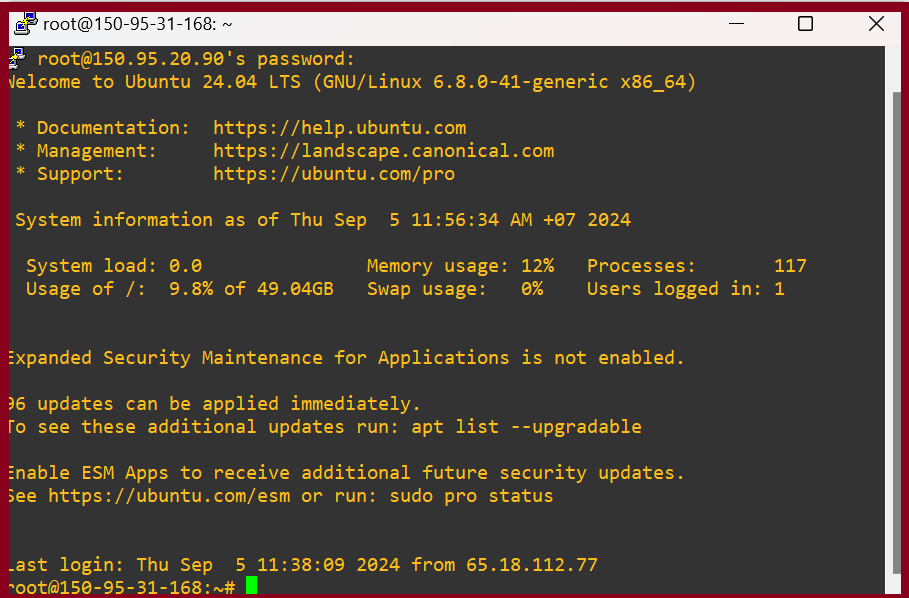Click the Expanded Security Maintenance notice line
The width and height of the screenshot is (909, 598).
[x=347, y=358]
